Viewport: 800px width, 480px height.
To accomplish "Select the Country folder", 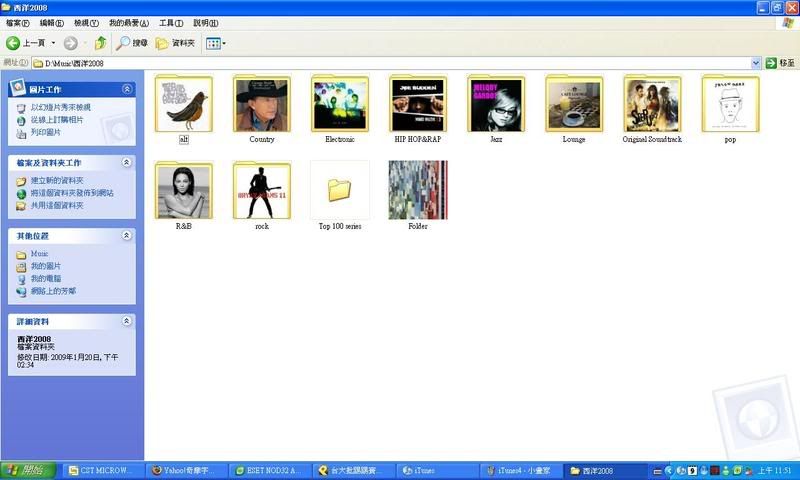I will point(262,104).
